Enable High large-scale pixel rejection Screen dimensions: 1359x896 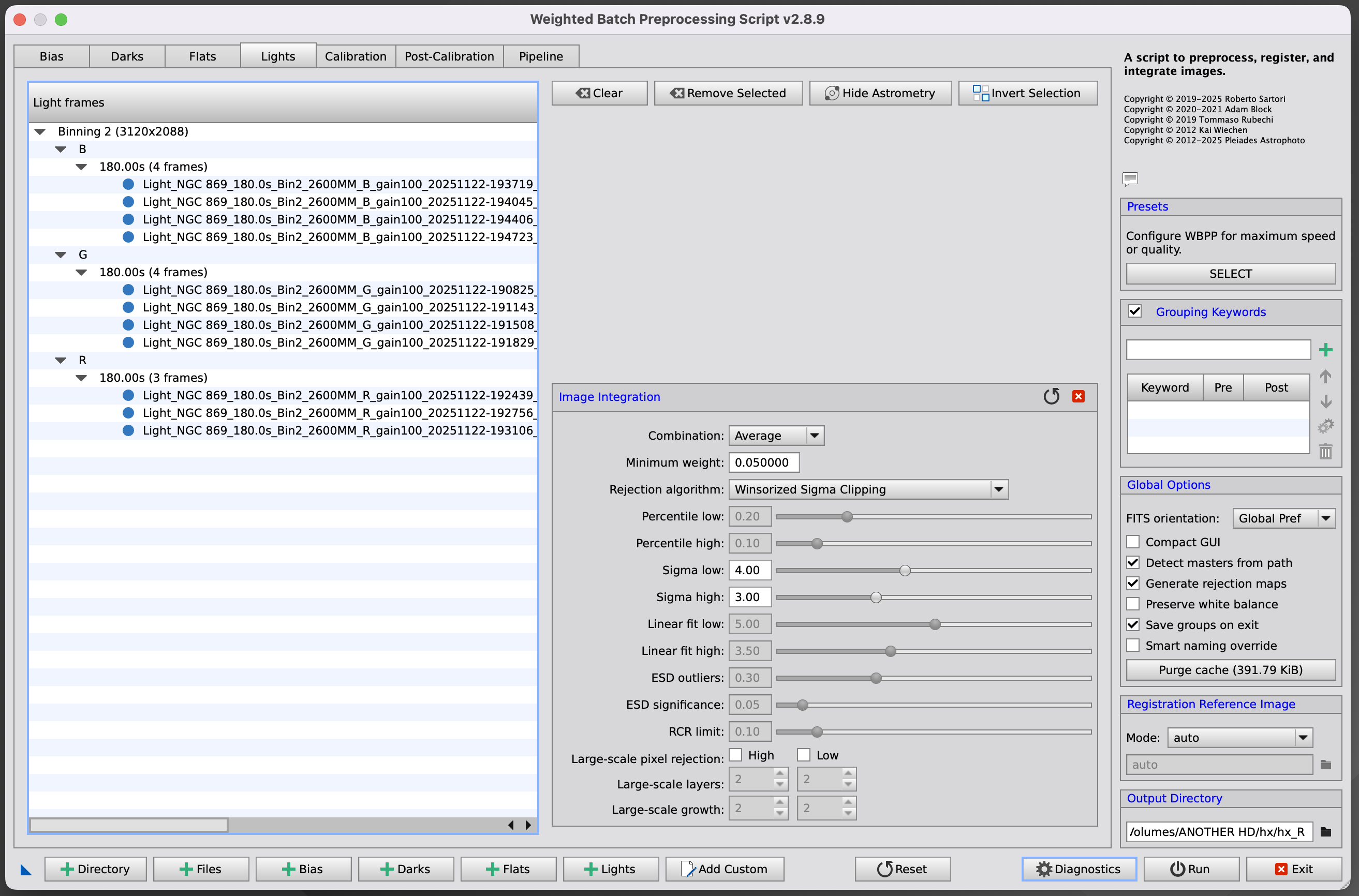tap(735, 755)
